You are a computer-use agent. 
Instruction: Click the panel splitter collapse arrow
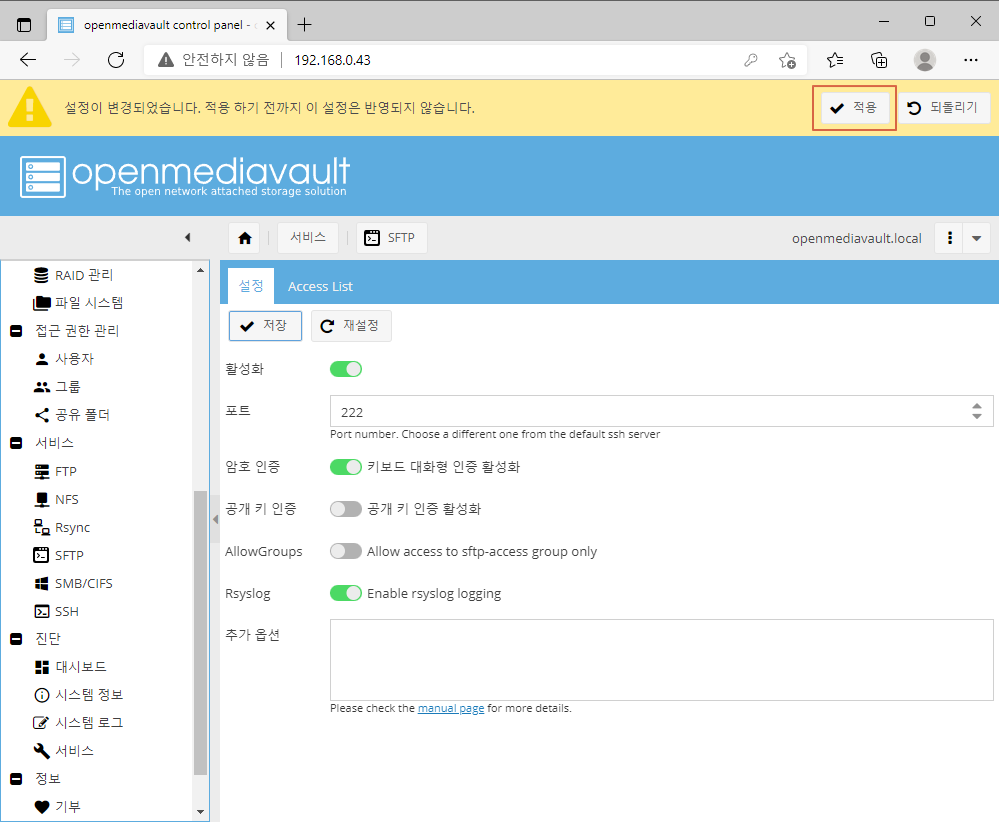coord(215,519)
